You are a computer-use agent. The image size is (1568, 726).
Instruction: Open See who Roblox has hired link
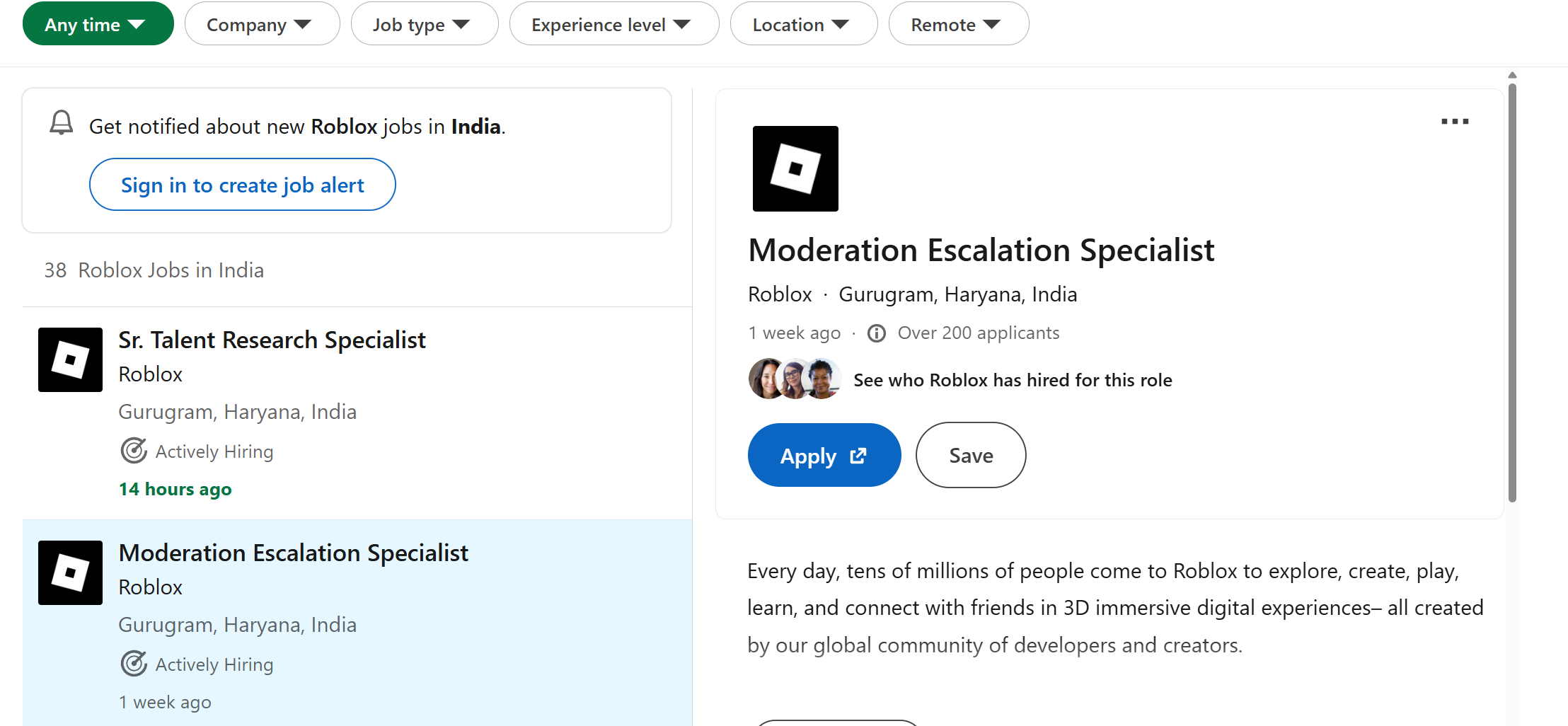click(1013, 380)
